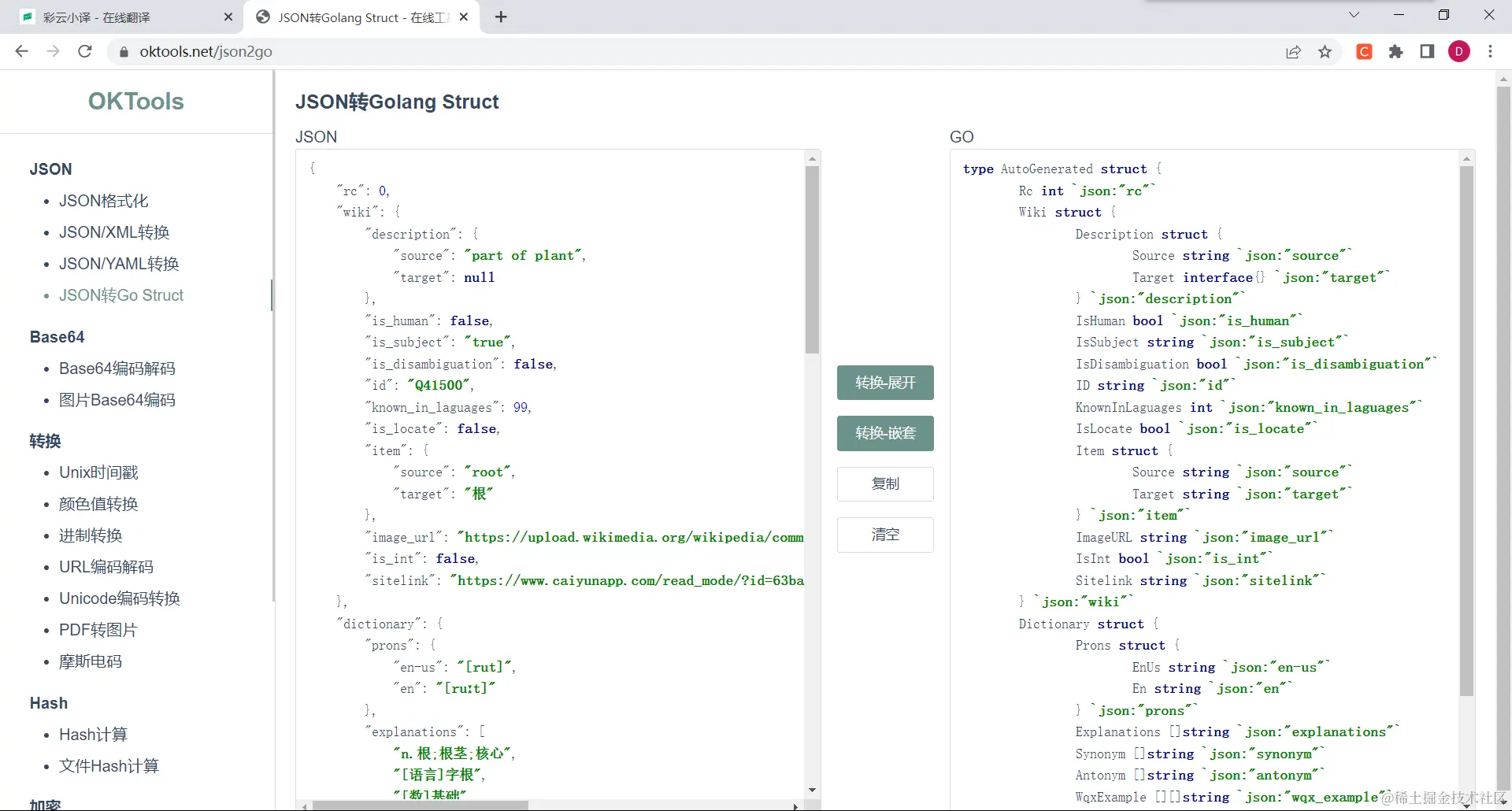Click the JSON editor scroll-up arrow
Screen dimensions: 1512x811
[812, 158]
